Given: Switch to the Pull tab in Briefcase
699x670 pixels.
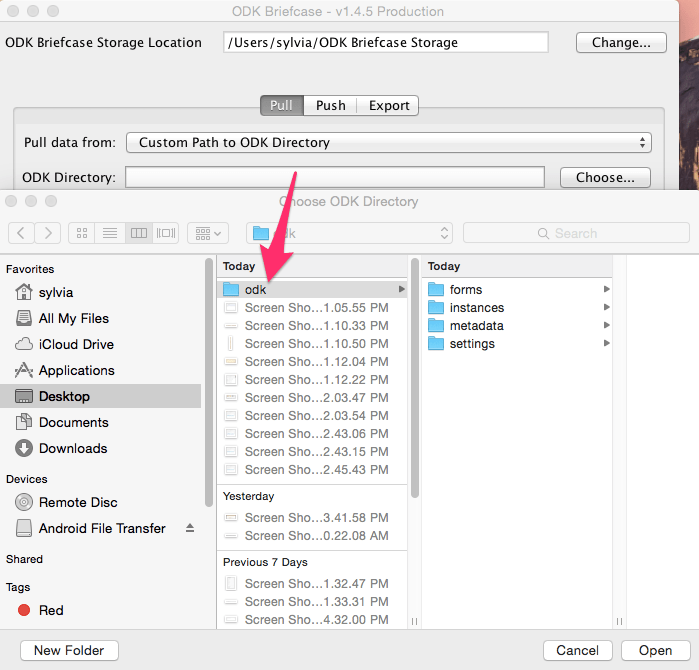Looking at the screenshot, I should coord(282,106).
